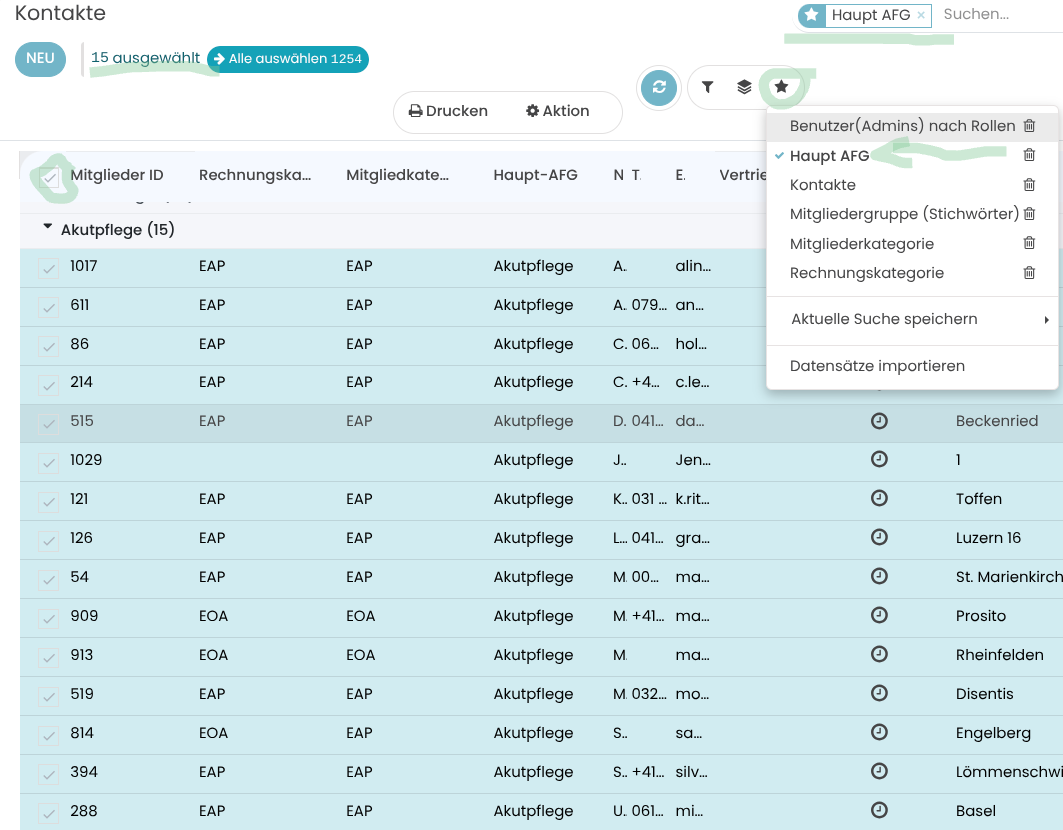This screenshot has width=1063, height=830.
Task: Delete the Mitgliedergruppe (Stichwörter) favorite
Action: (1029, 214)
